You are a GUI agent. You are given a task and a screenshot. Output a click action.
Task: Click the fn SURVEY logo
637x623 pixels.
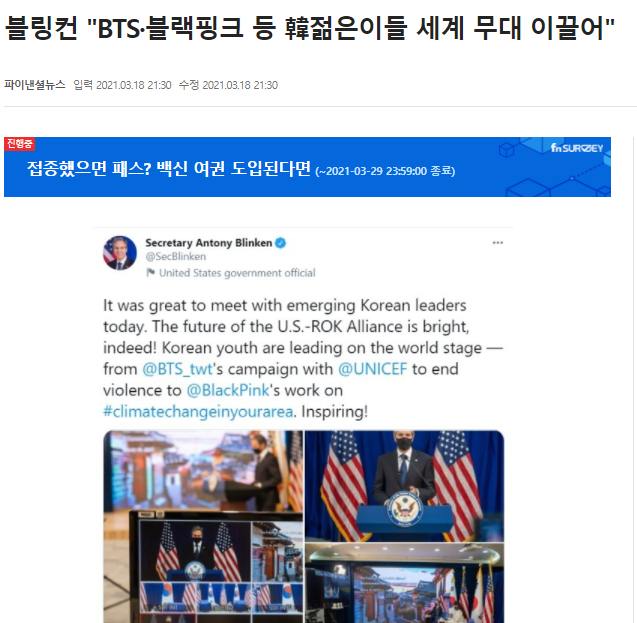pos(576,148)
